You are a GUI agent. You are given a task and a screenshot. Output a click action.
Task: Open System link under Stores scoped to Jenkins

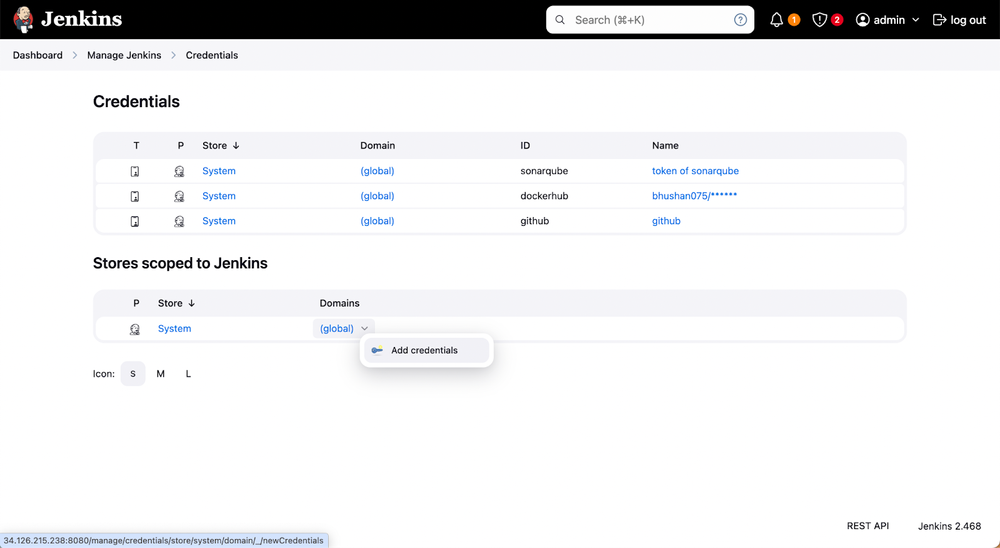click(174, 329)
